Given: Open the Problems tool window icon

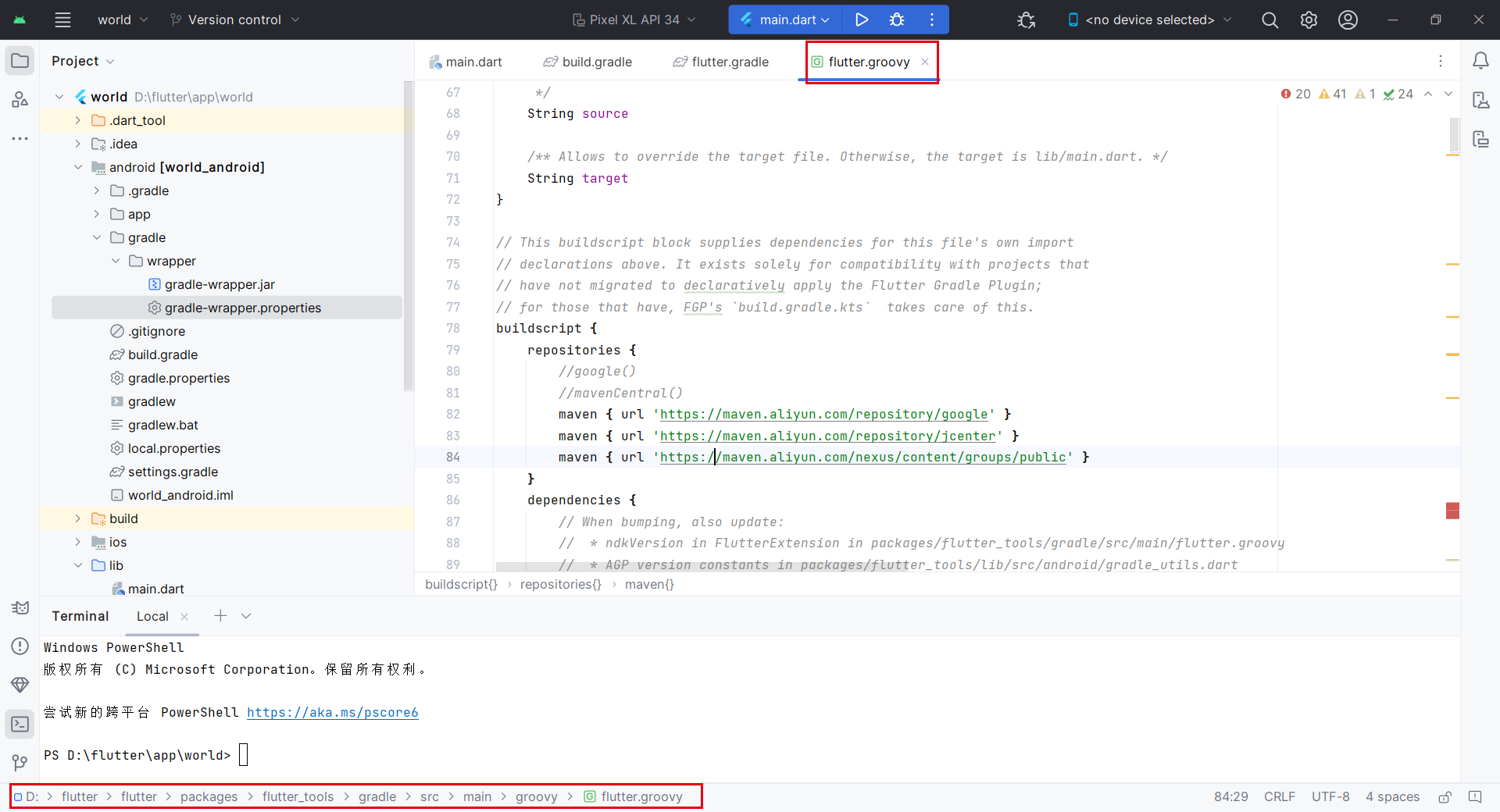Looking at the screenshot, I should pyautogui.click(x=20, y=646).
